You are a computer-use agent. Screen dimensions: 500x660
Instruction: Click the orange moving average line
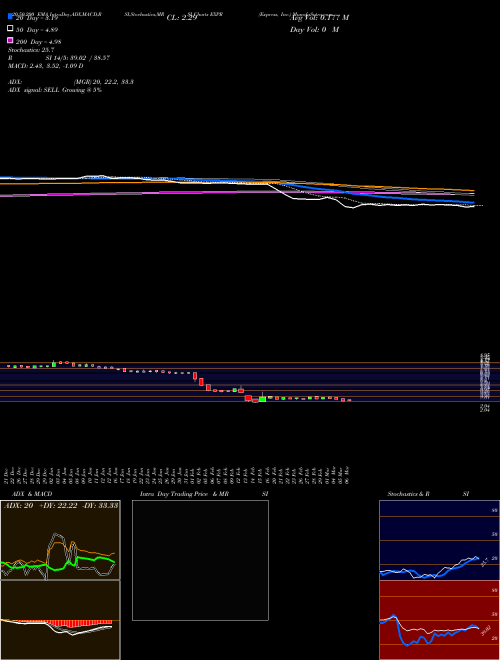point(379,186)
